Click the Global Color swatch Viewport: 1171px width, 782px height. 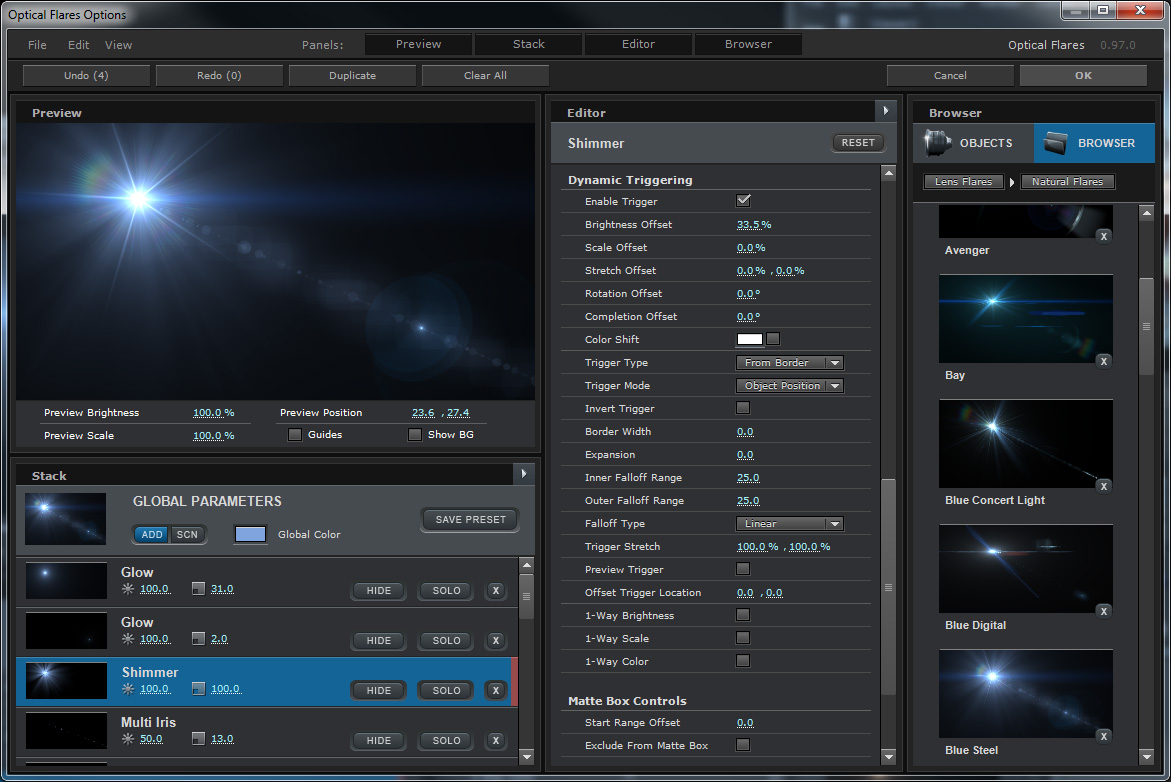[x=250, y=534]
